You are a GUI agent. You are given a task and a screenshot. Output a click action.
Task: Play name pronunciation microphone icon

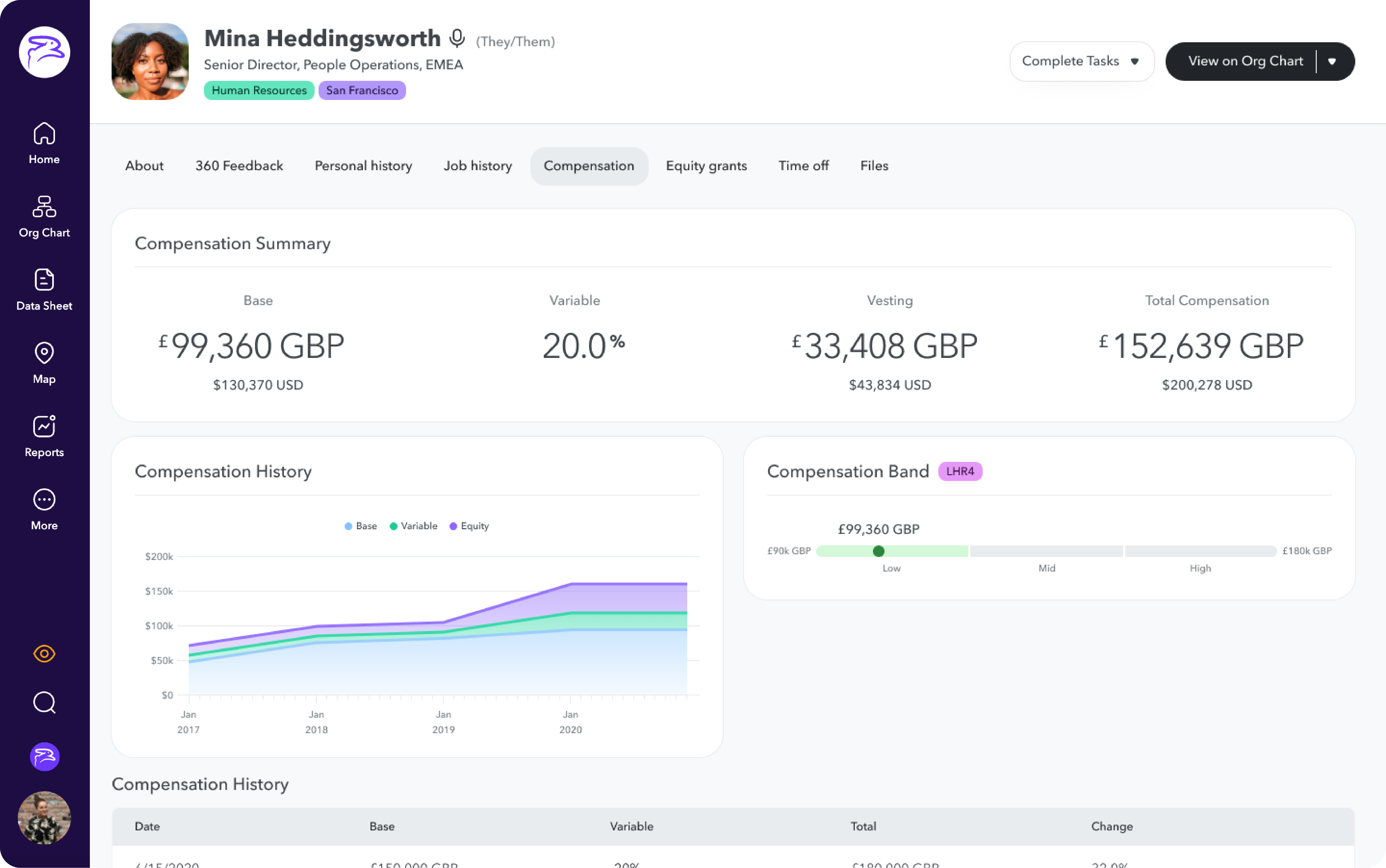point(457,39)
